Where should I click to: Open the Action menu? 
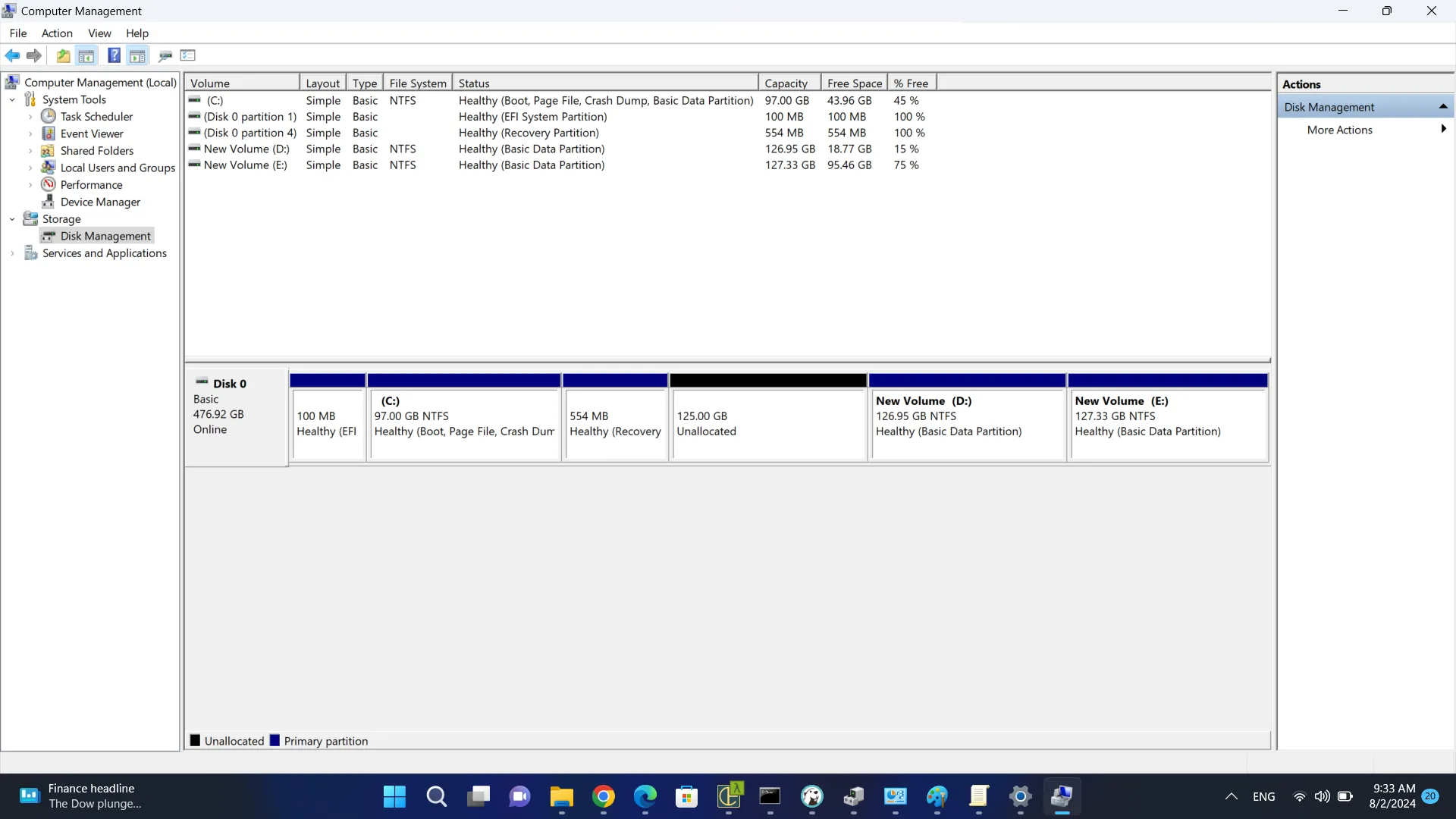click(57, 33)
